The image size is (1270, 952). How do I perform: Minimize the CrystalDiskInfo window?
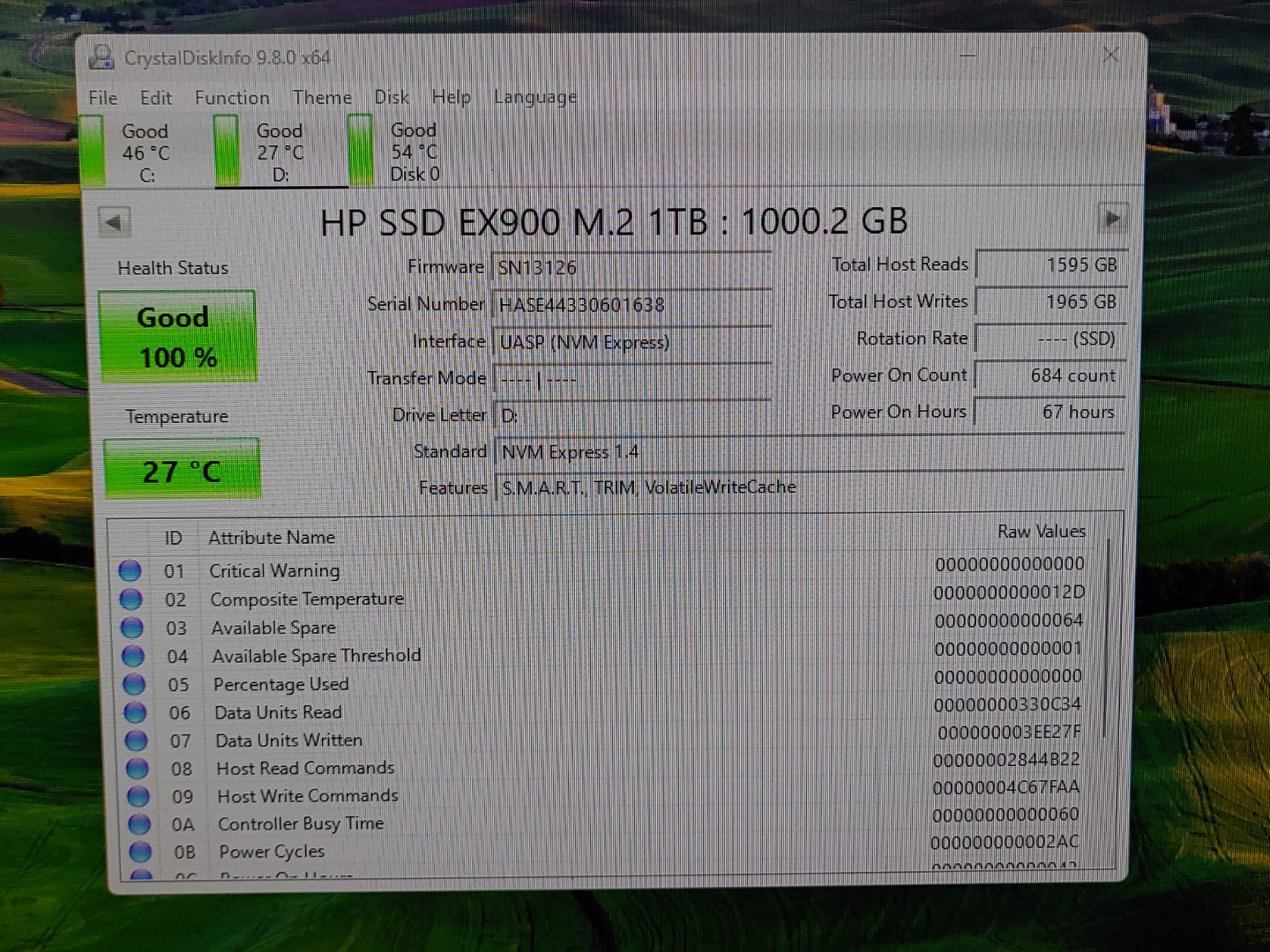click(967, 56)
